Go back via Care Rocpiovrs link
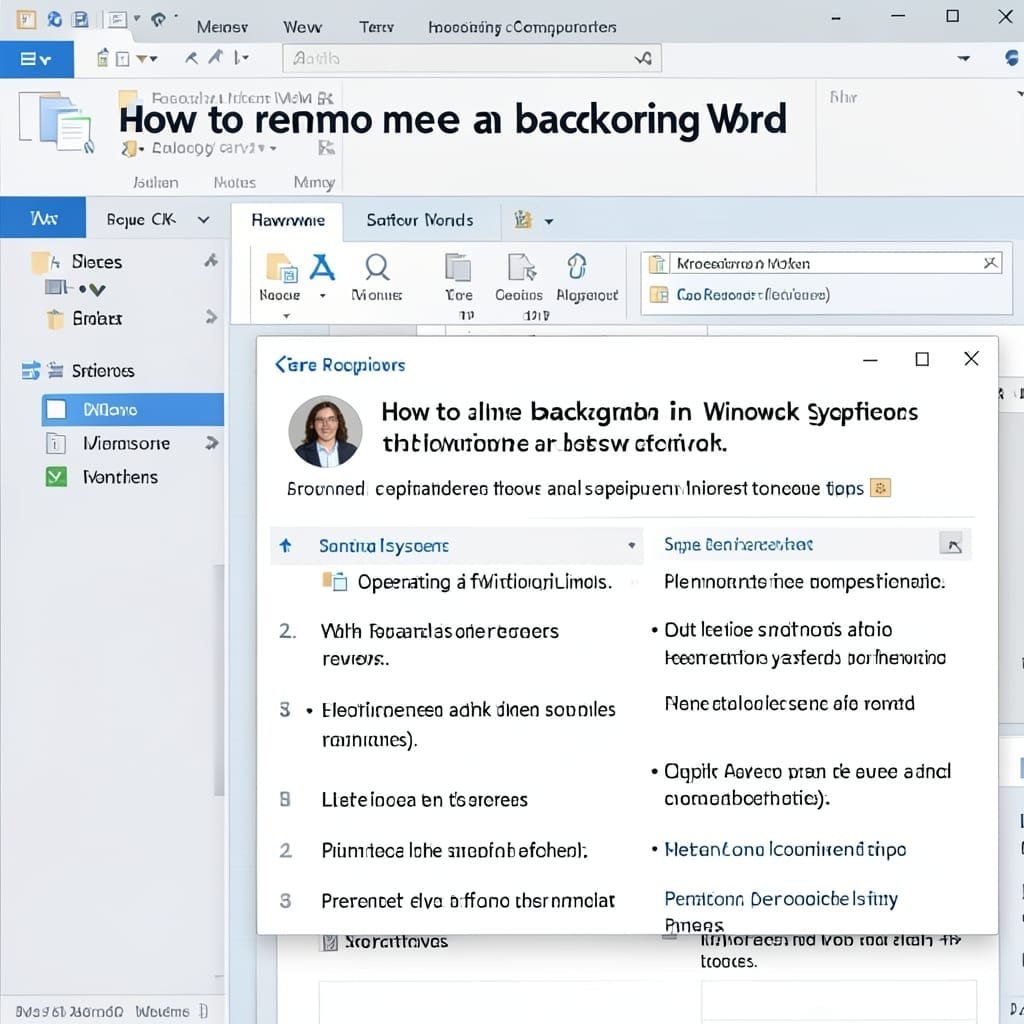1024x1024 pixels. pyautogui.click(x=340, y=364)
